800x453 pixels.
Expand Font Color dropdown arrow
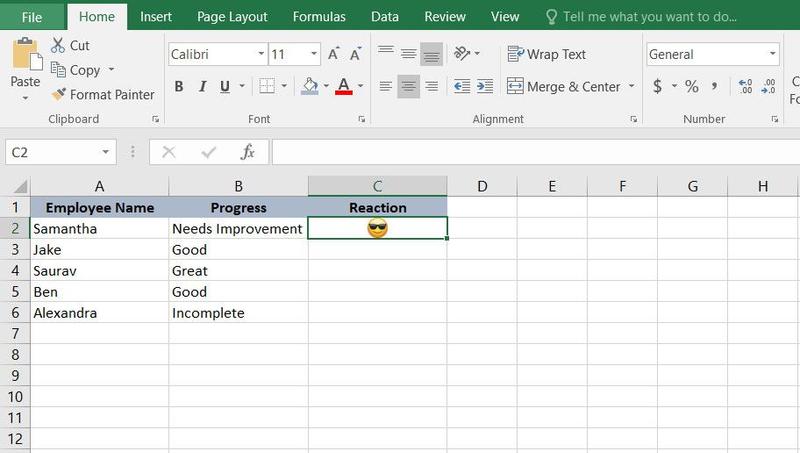(x=361, y=86)
